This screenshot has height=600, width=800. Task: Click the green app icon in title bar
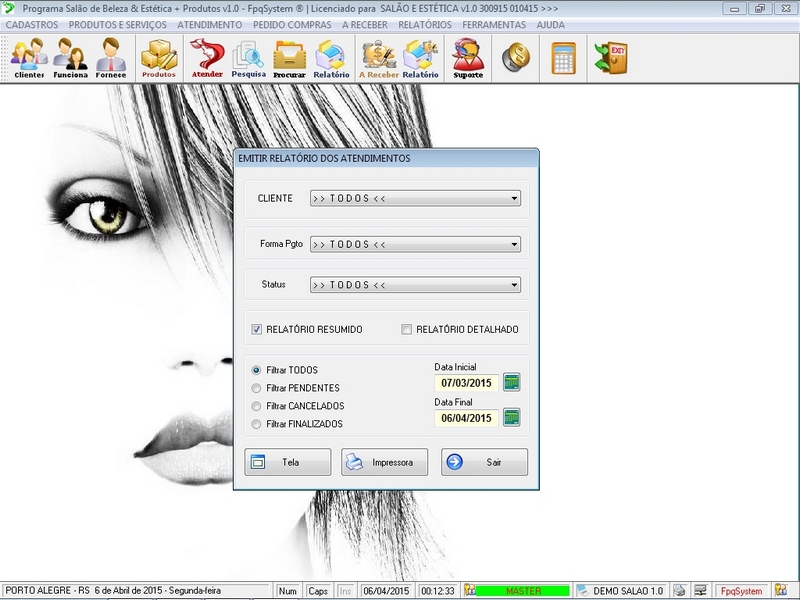pyautogui.click(x=8, y=8)
